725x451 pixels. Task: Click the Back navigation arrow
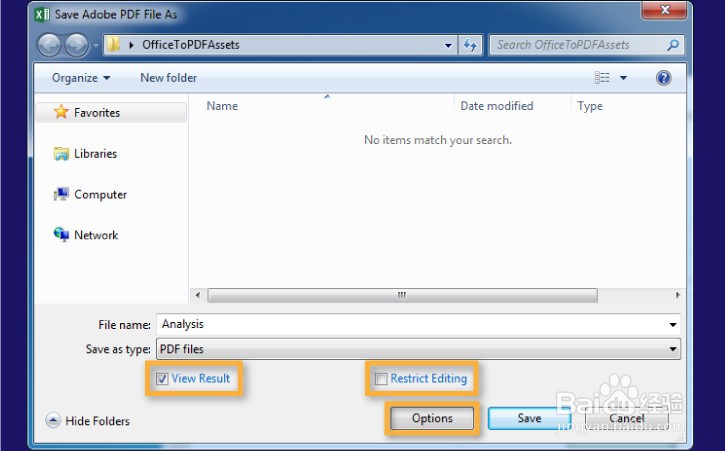(x=49, y=45)
